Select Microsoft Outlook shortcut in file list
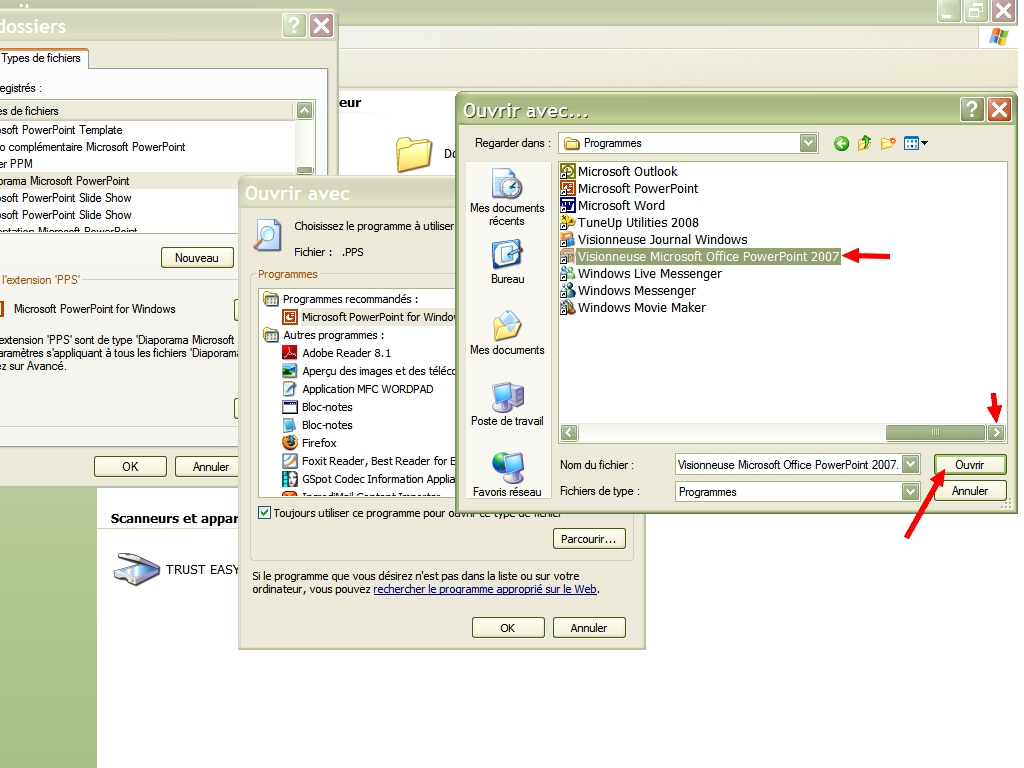 coord(627,171)
